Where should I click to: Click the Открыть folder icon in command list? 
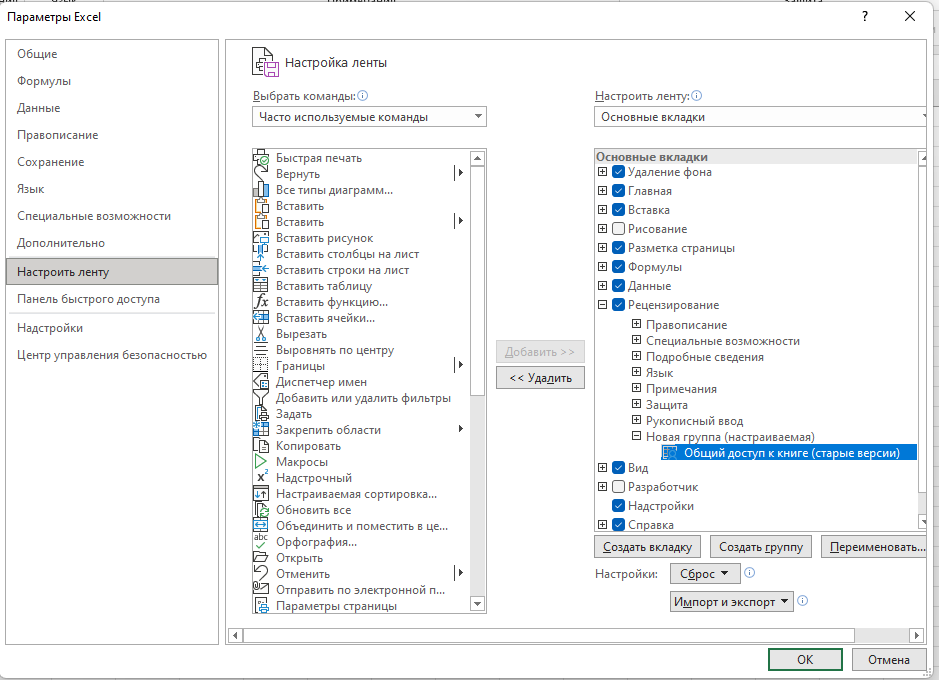pyautogui.click(x=261, y=557)
